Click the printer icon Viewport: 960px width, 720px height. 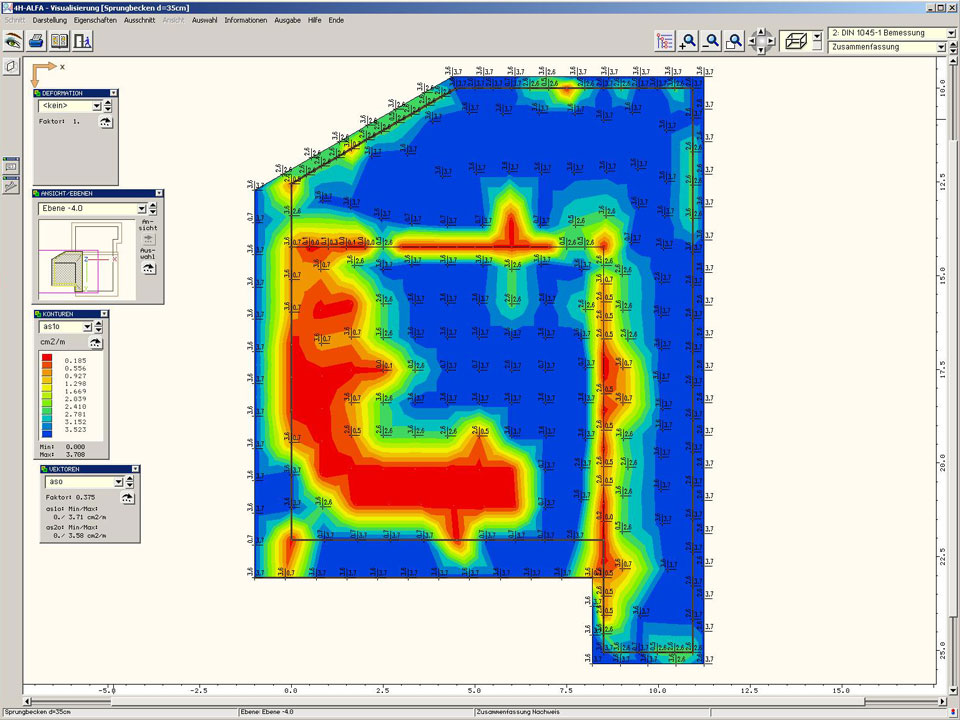(36, 41)
